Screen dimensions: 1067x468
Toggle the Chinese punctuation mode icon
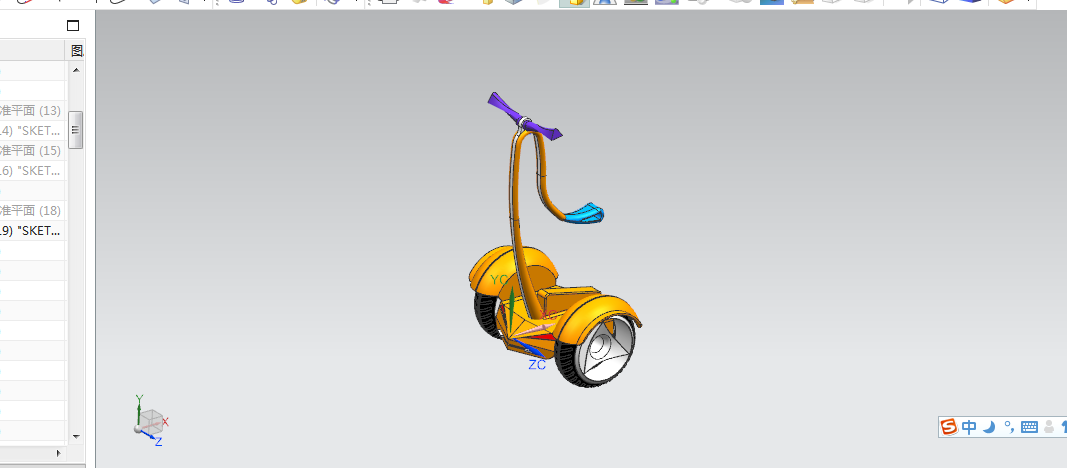(1009, 427)
